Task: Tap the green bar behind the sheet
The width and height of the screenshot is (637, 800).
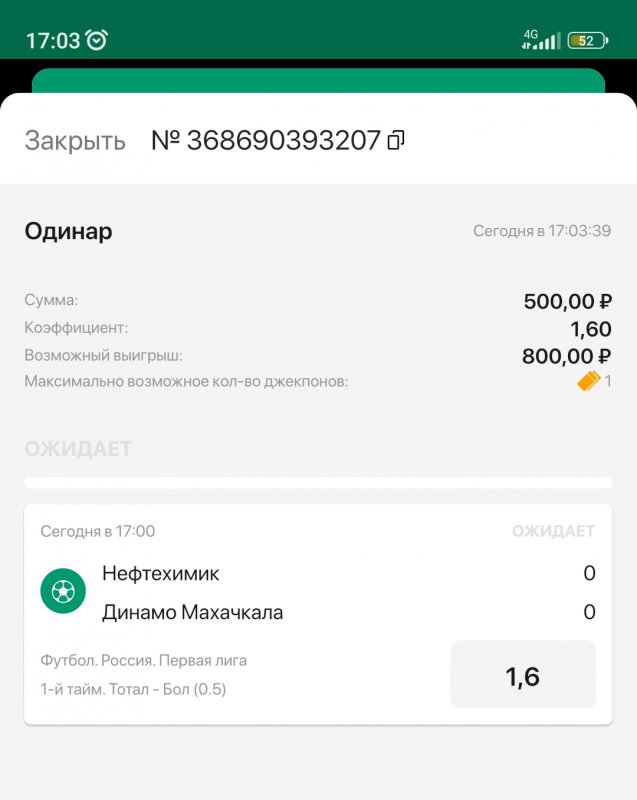Action: point(318,80)
